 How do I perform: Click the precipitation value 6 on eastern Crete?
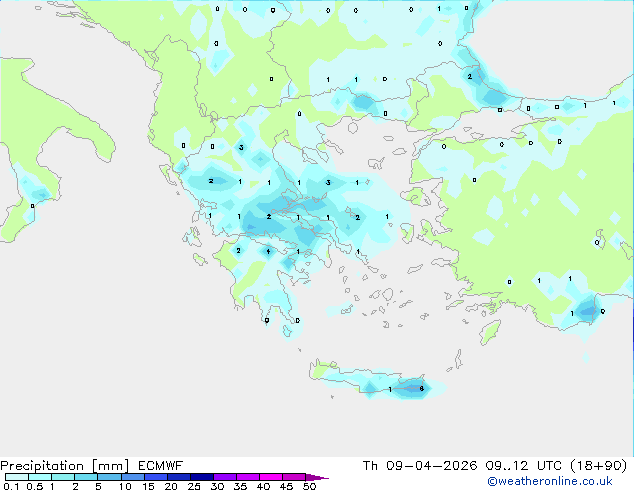tap(421, 389)
